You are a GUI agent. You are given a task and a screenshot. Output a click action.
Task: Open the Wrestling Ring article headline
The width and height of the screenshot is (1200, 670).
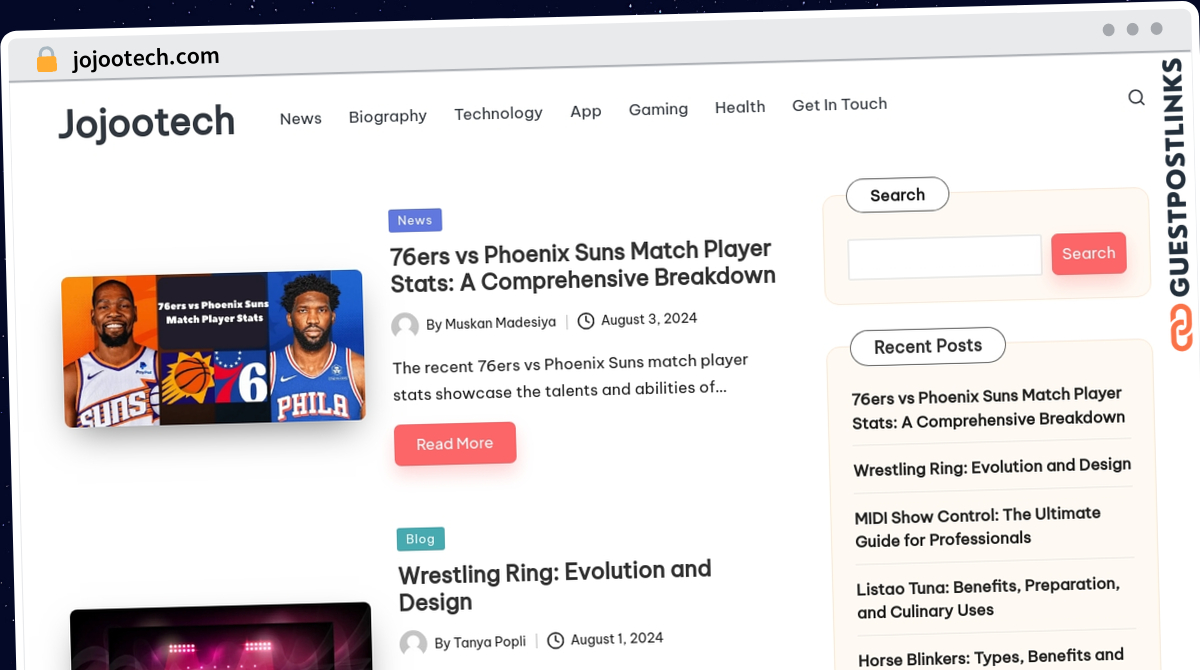tap(555, 586)
